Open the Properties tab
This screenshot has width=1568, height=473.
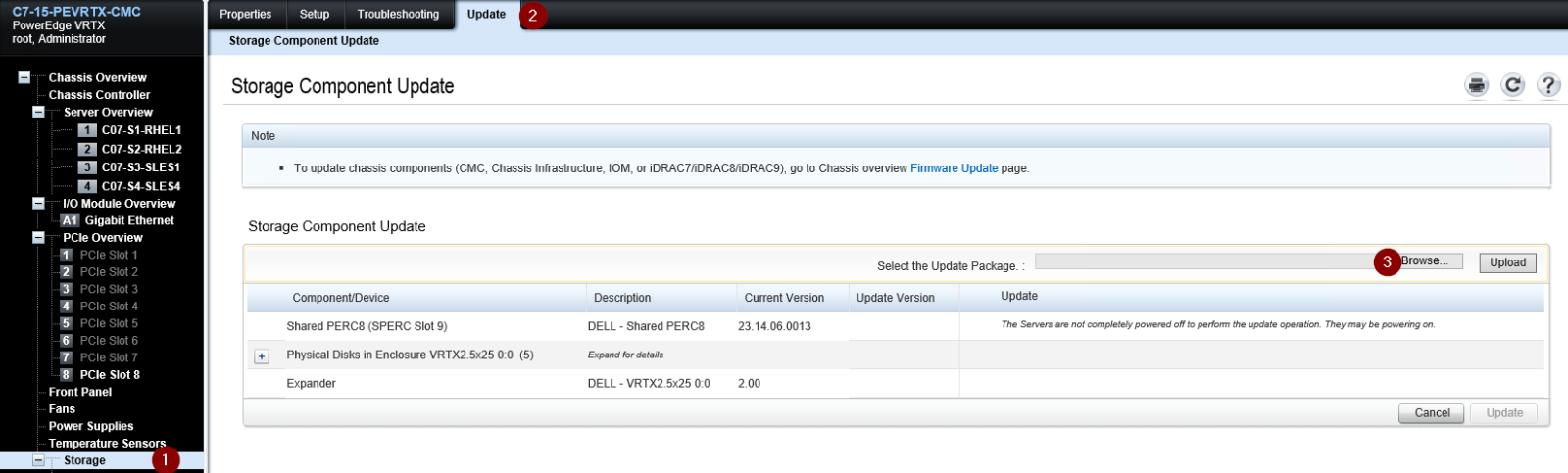[x=245, y=14]
